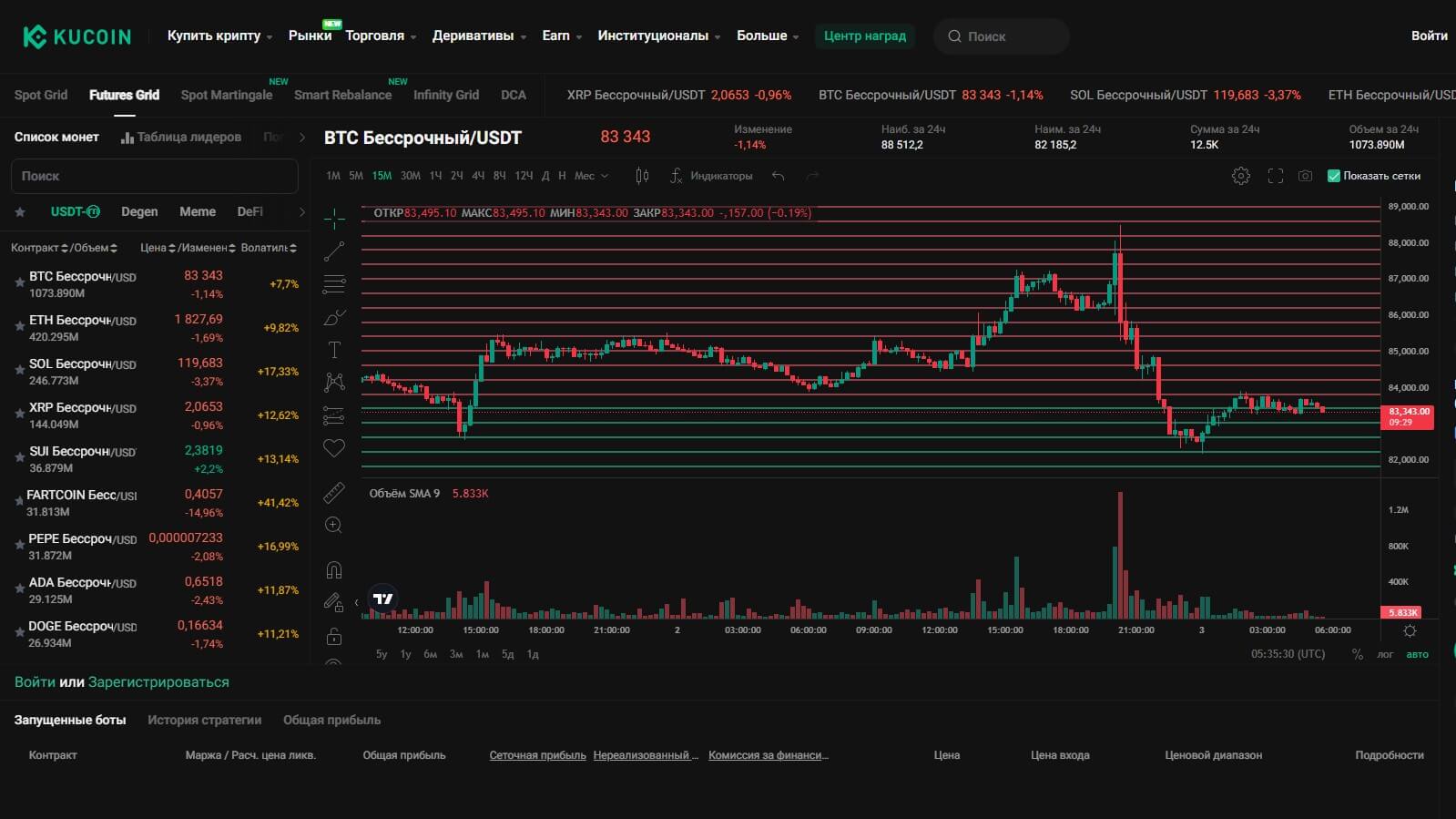Switch to the Spot Grid tab
Image resolution: width=1456 pixels, height=819 pixels.
pos(41,95)
